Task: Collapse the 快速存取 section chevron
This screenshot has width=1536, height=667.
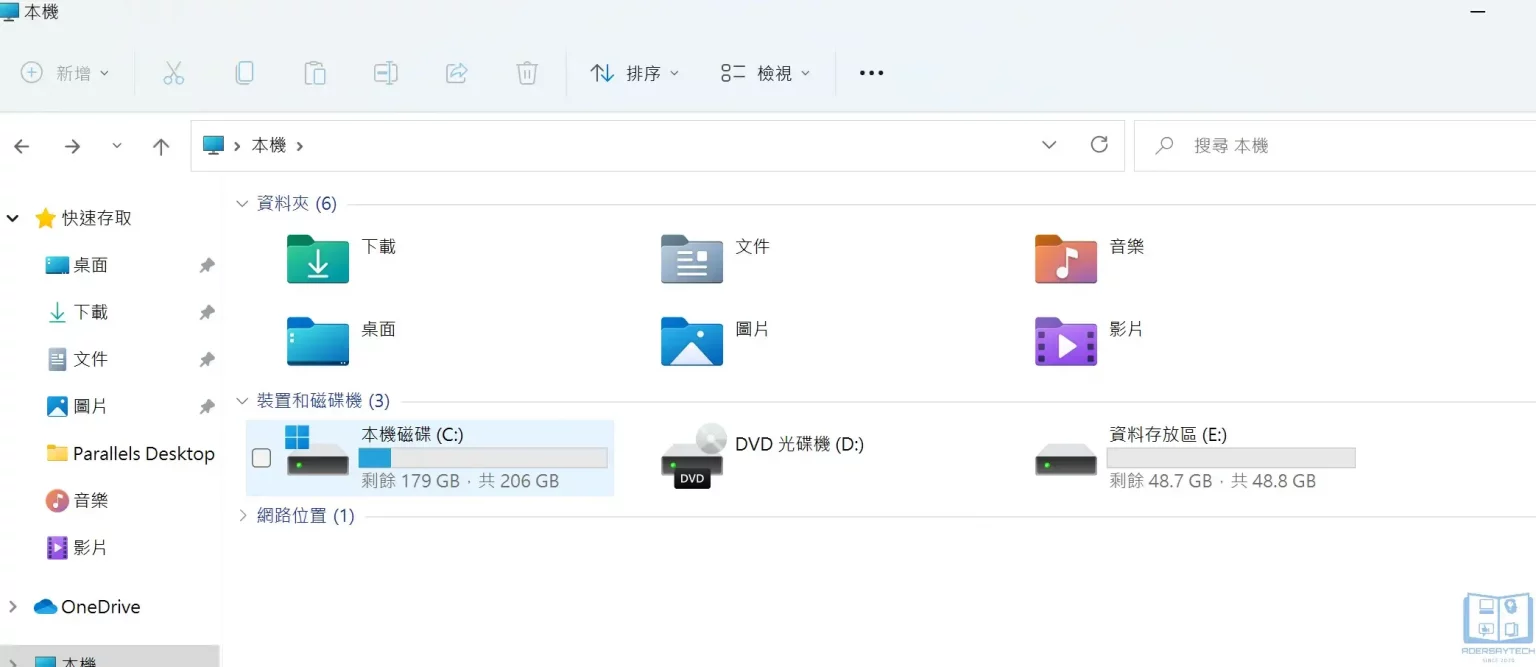Action: 13,217
